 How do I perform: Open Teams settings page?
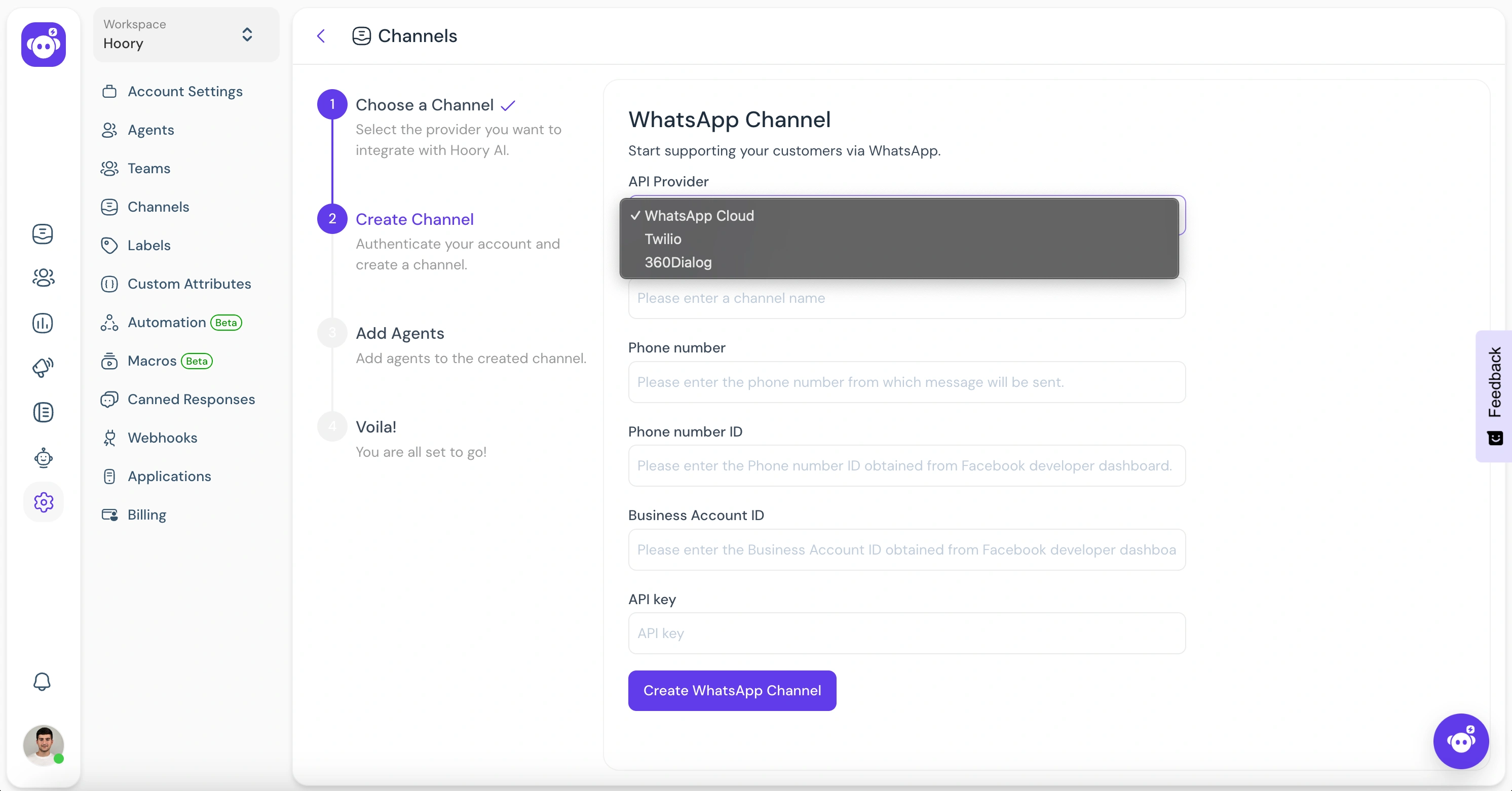(149, 169)
